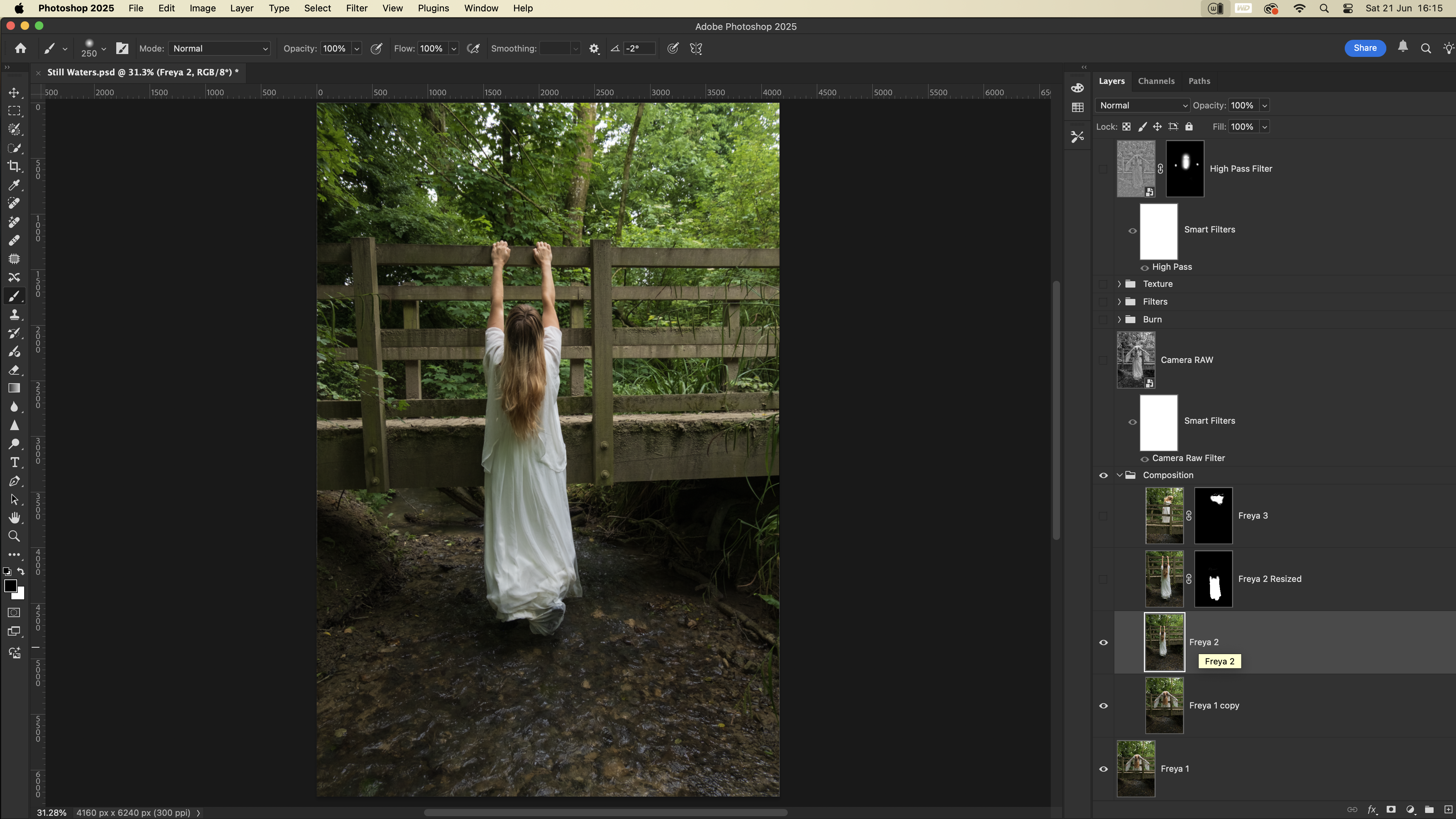Open smoothing options gear

click(594, 49)
